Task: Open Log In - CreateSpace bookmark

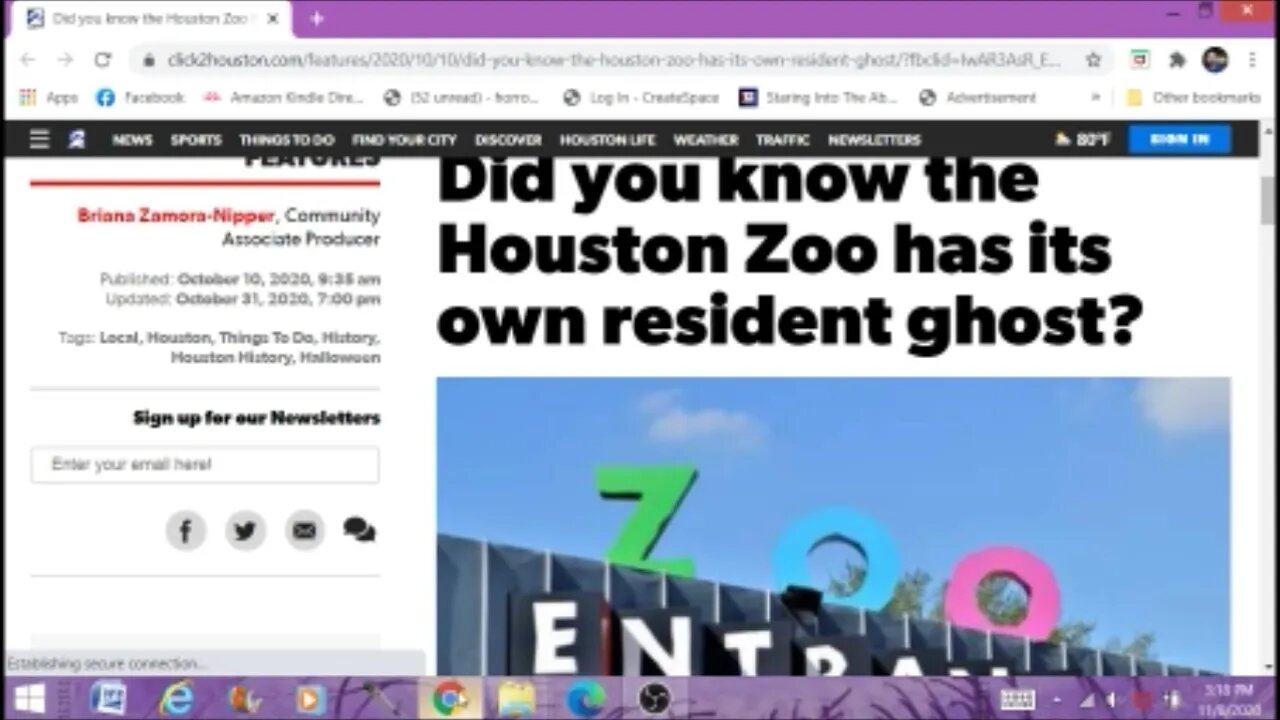Action: pos(641,98)
